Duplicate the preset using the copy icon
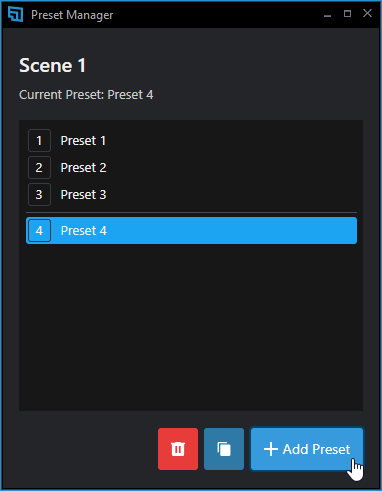382x491 pixels. 224,449
